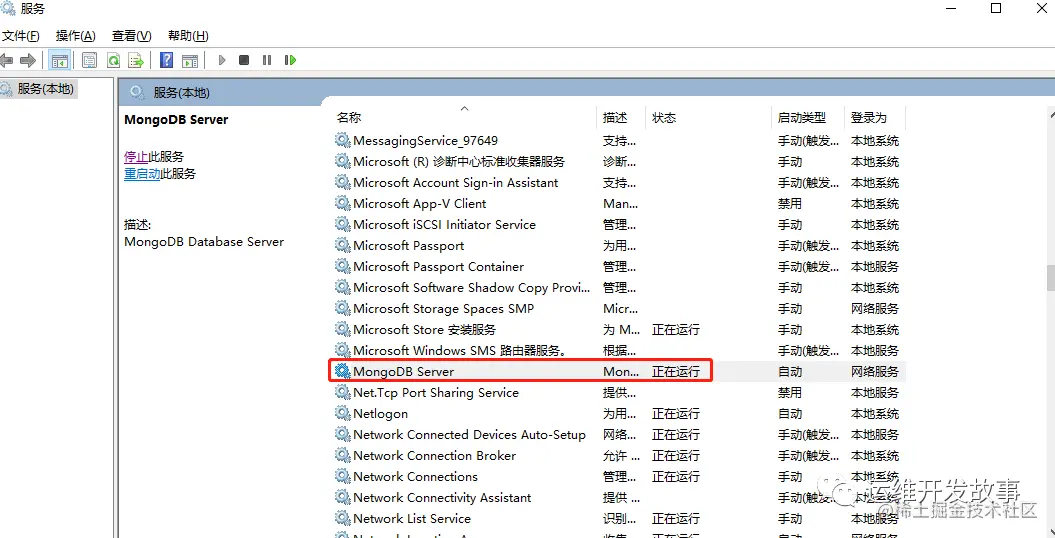Toggle the Show/Hide Console Tree toolbar icon
Image resolution: width=1055 pixels, height=538 pixels.
[x=60, y=61]
